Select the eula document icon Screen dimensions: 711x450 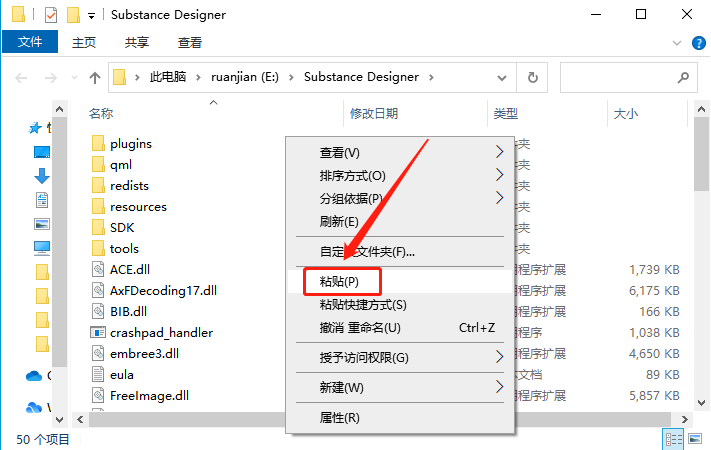(98, 374)
